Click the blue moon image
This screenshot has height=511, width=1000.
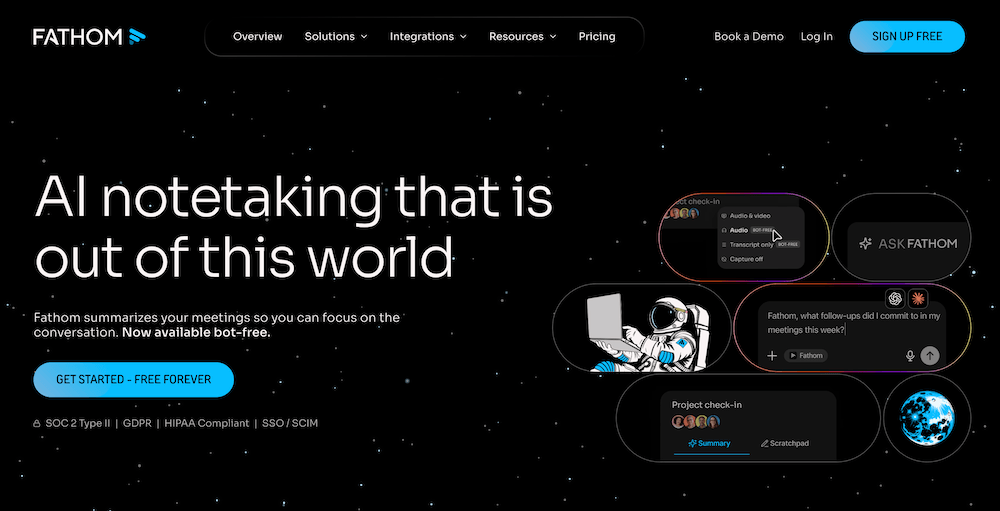tap(927, 418)
